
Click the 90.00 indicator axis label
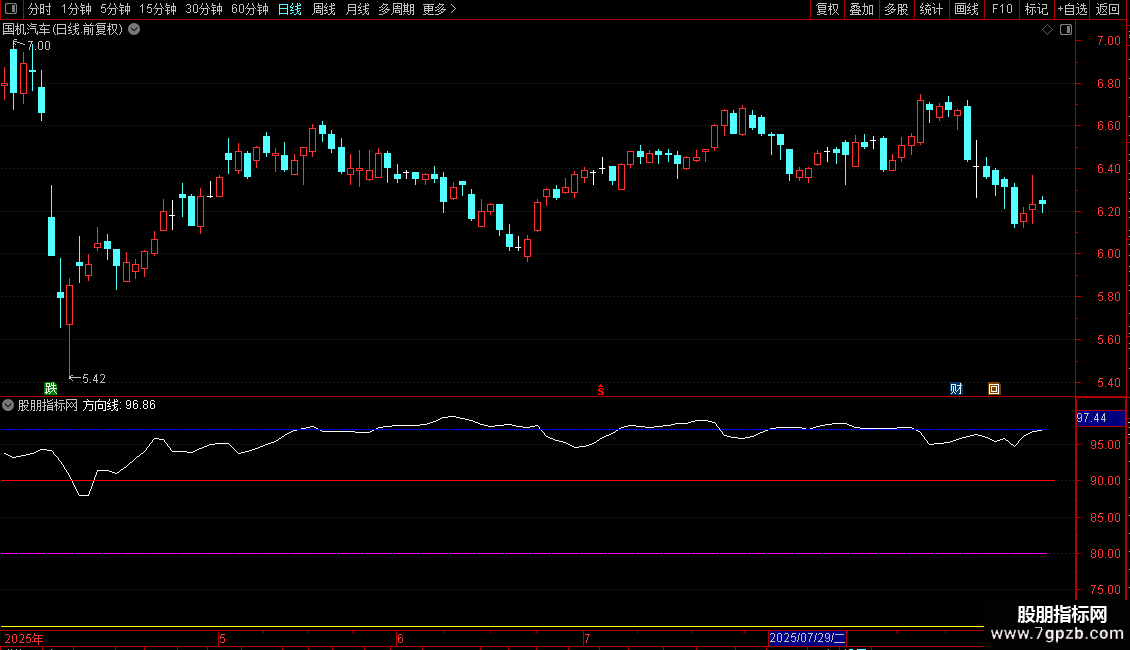point(1105,481)
